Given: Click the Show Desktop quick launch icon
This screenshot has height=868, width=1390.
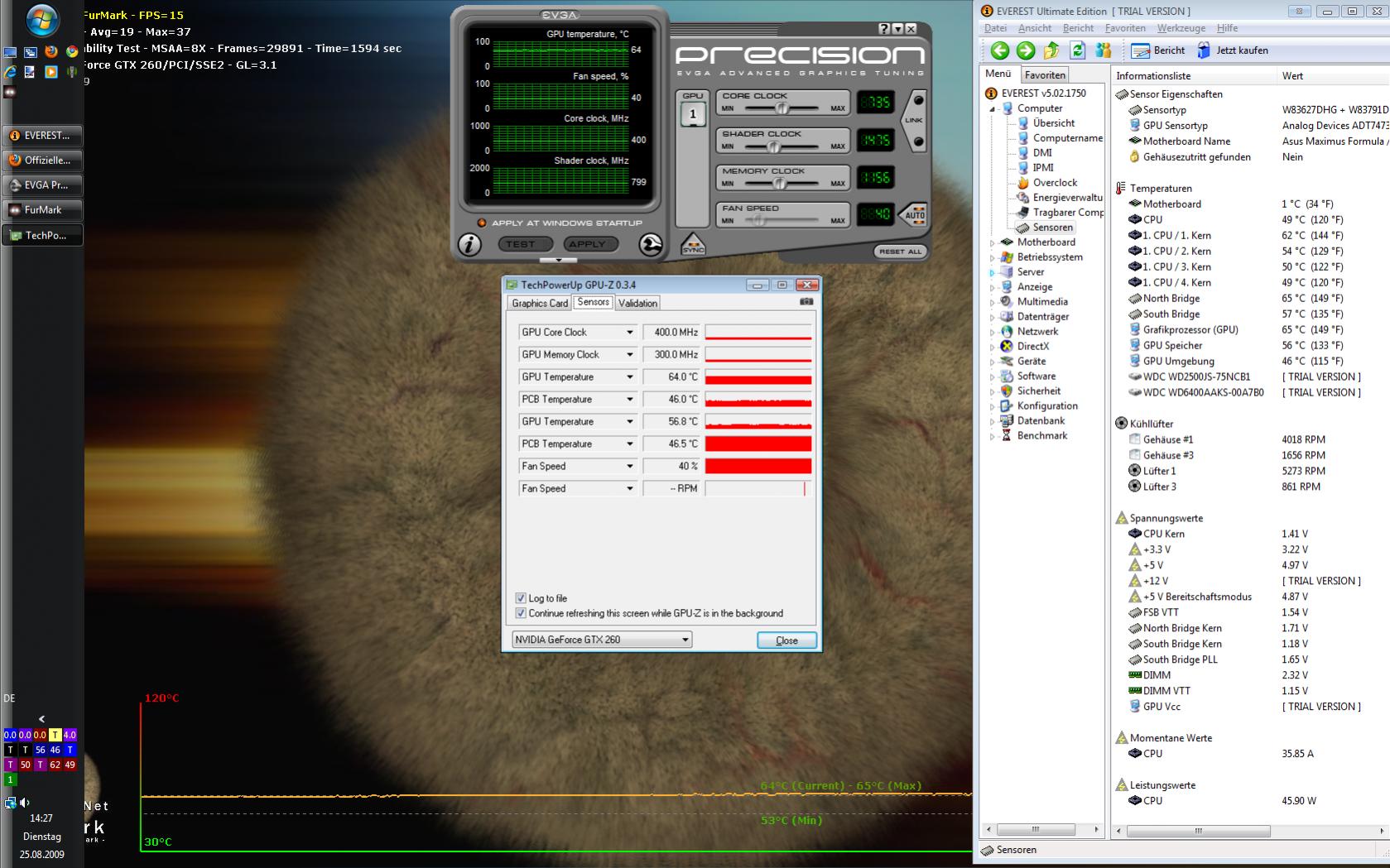Looking at the screenshot, I should 10,51.
